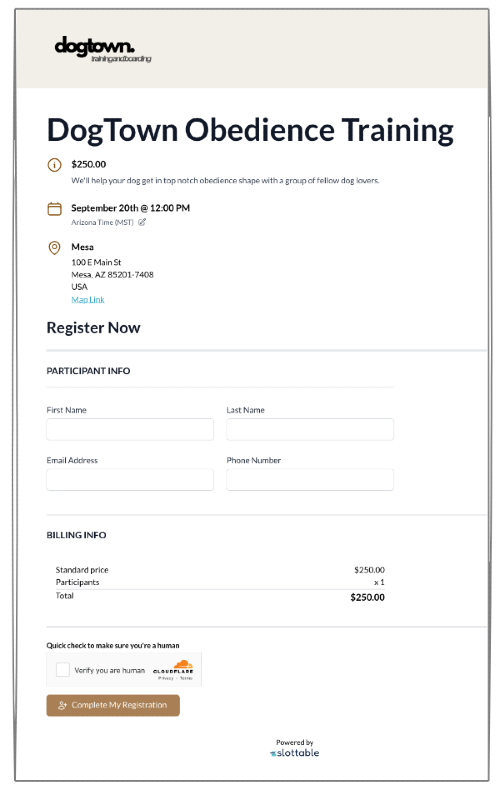
Task: Focus the Last Name field
Action: point(310,429)
